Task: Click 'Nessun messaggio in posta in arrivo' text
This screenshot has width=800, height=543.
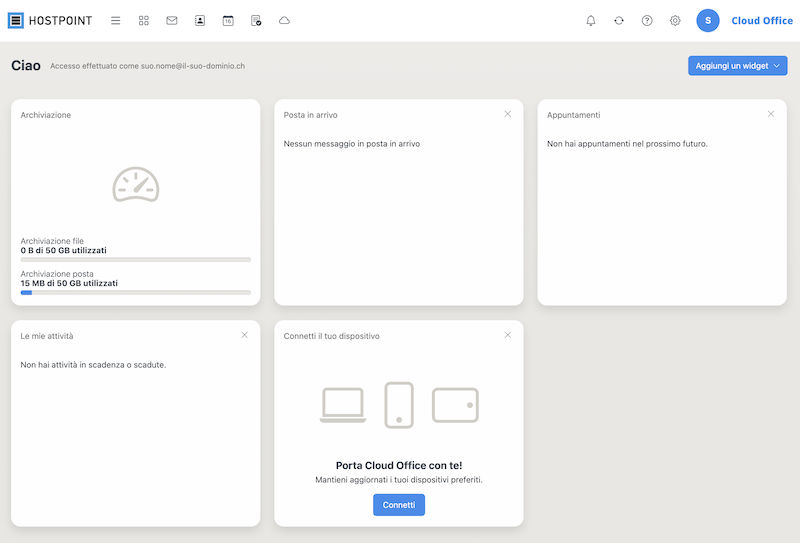Action: coord(352,144)
